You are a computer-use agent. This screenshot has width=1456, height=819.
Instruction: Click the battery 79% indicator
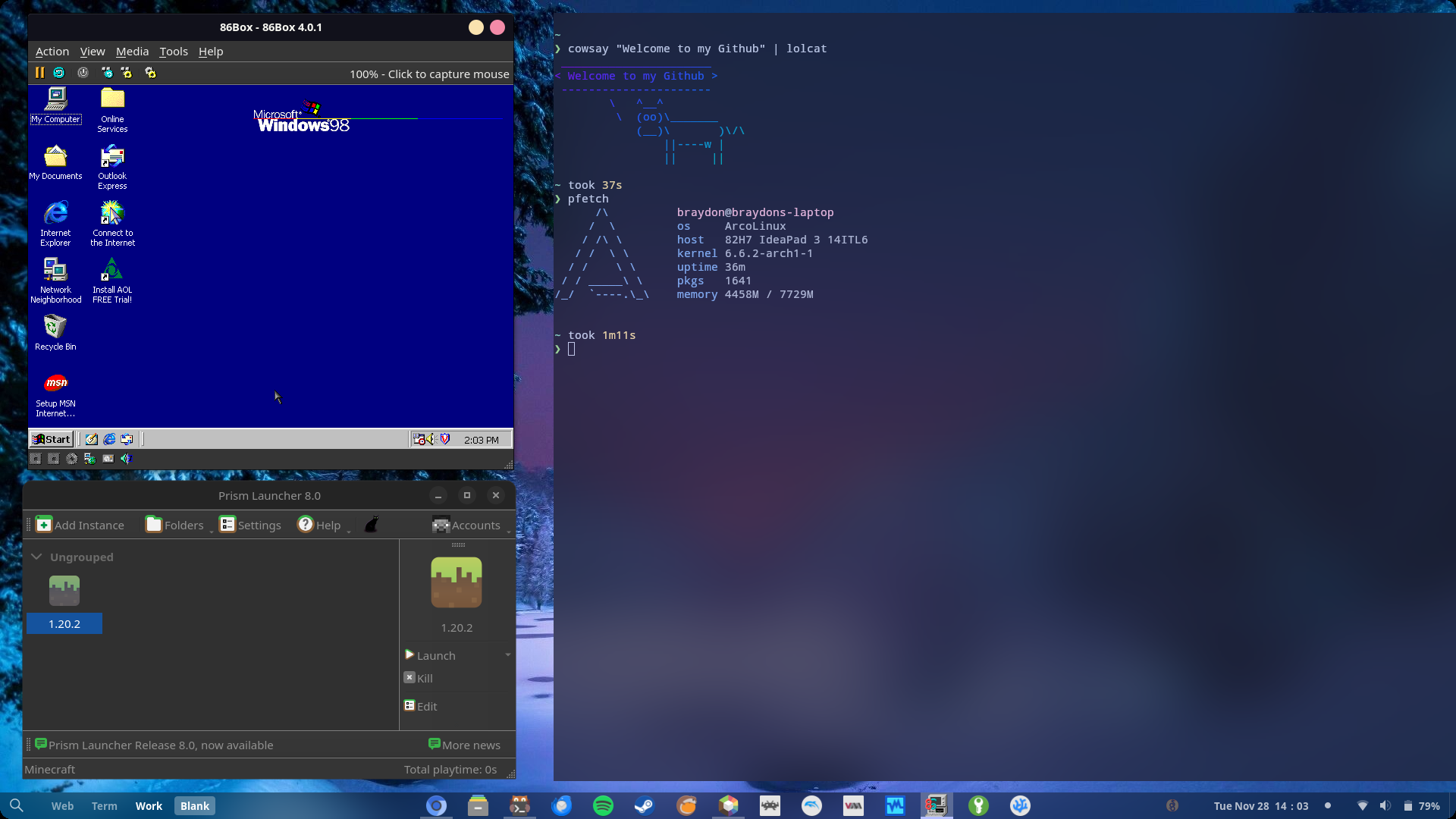click(x=1421, y=806)
